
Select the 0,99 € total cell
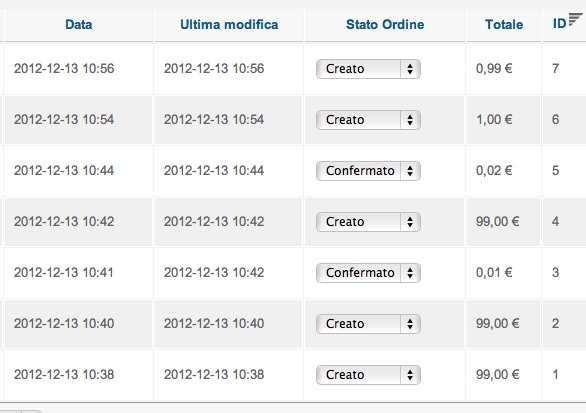tap(494, 68)
